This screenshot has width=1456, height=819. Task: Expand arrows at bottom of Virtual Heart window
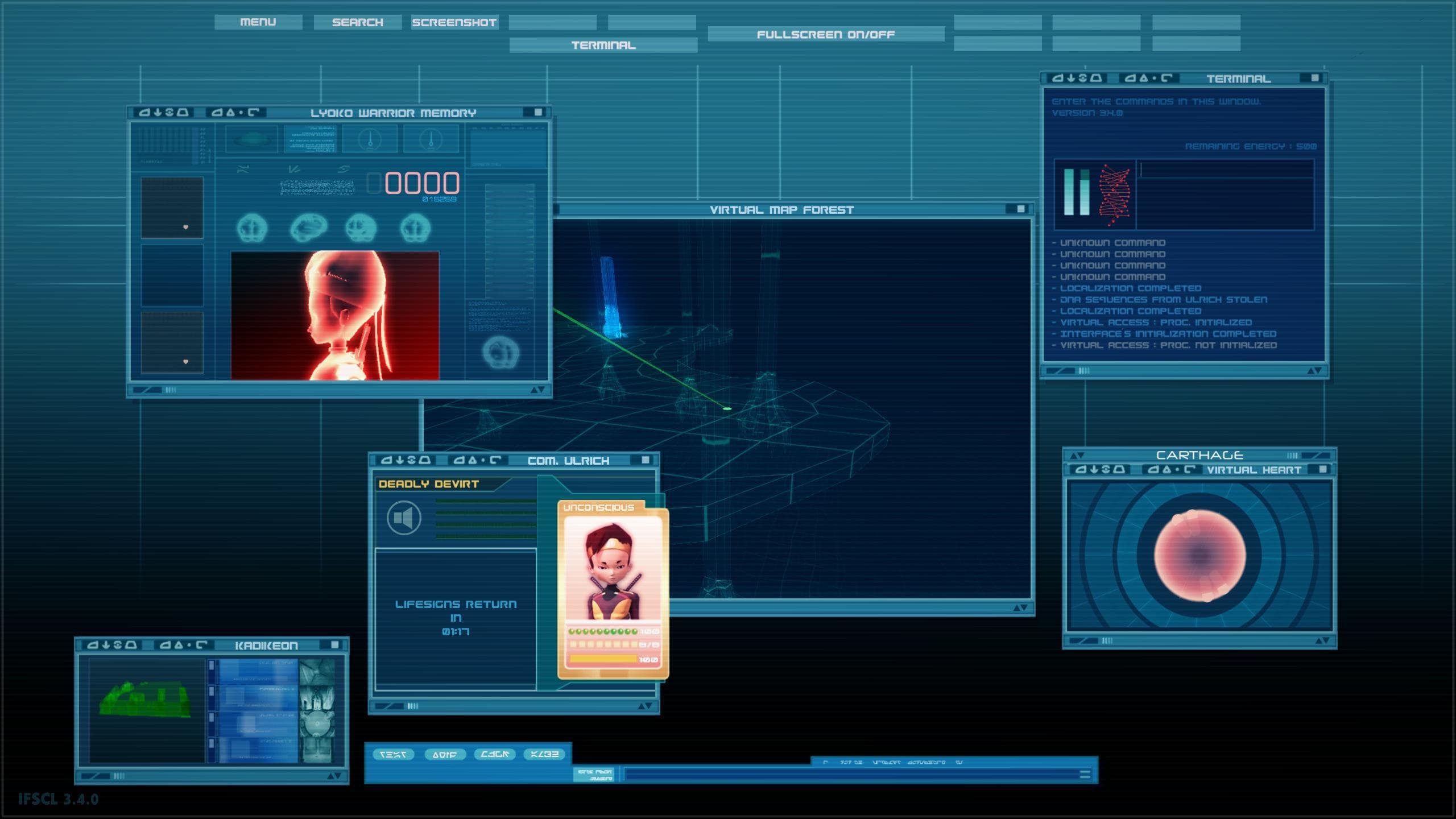coord(1322,641)
